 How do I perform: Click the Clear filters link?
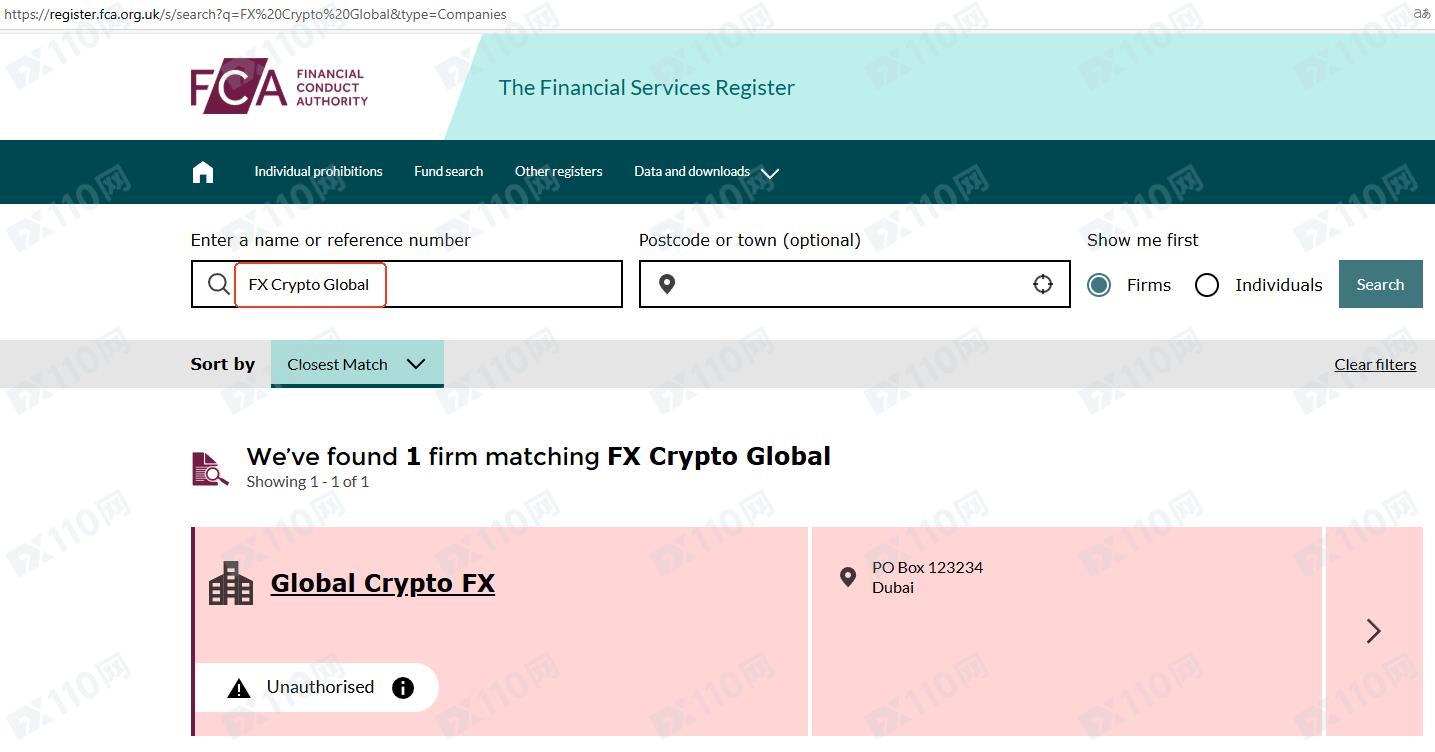(1374, 364)
